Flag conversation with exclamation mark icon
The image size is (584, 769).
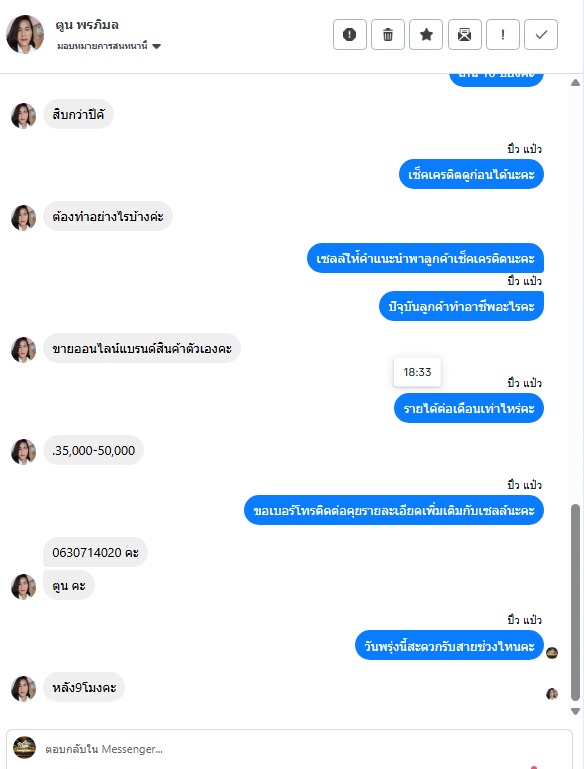[x=503, y=35]
